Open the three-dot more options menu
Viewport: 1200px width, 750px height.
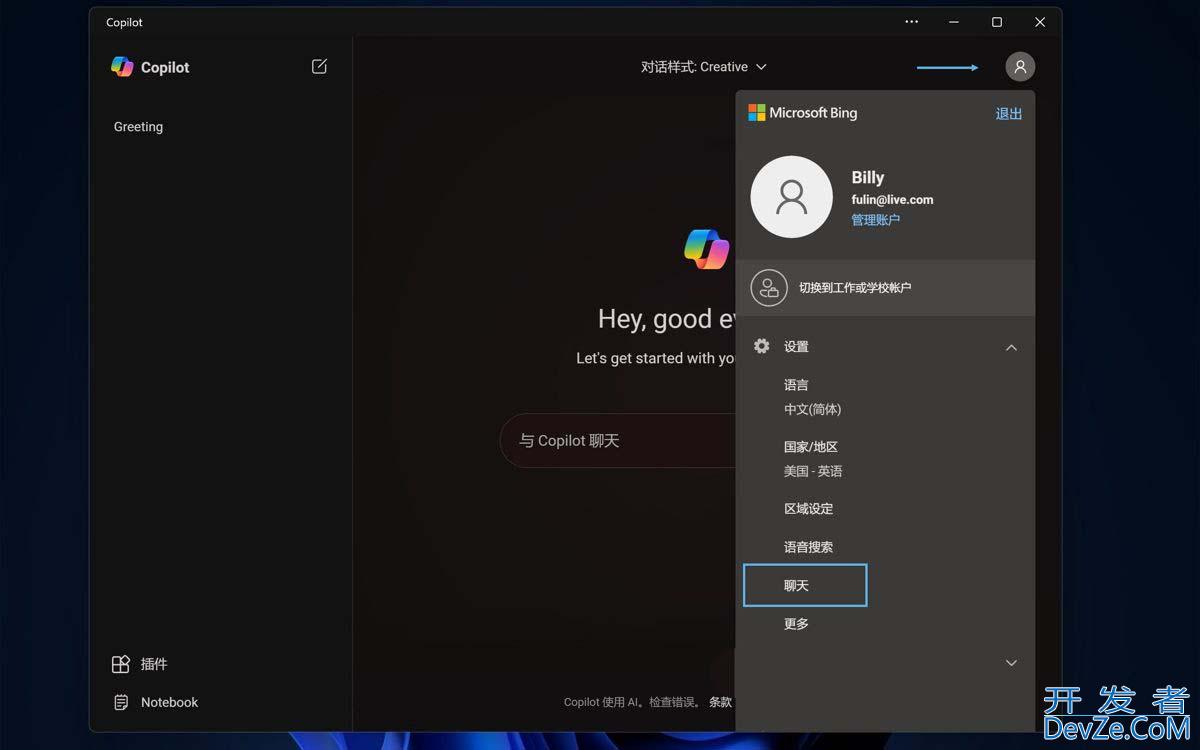pos(911,22)
